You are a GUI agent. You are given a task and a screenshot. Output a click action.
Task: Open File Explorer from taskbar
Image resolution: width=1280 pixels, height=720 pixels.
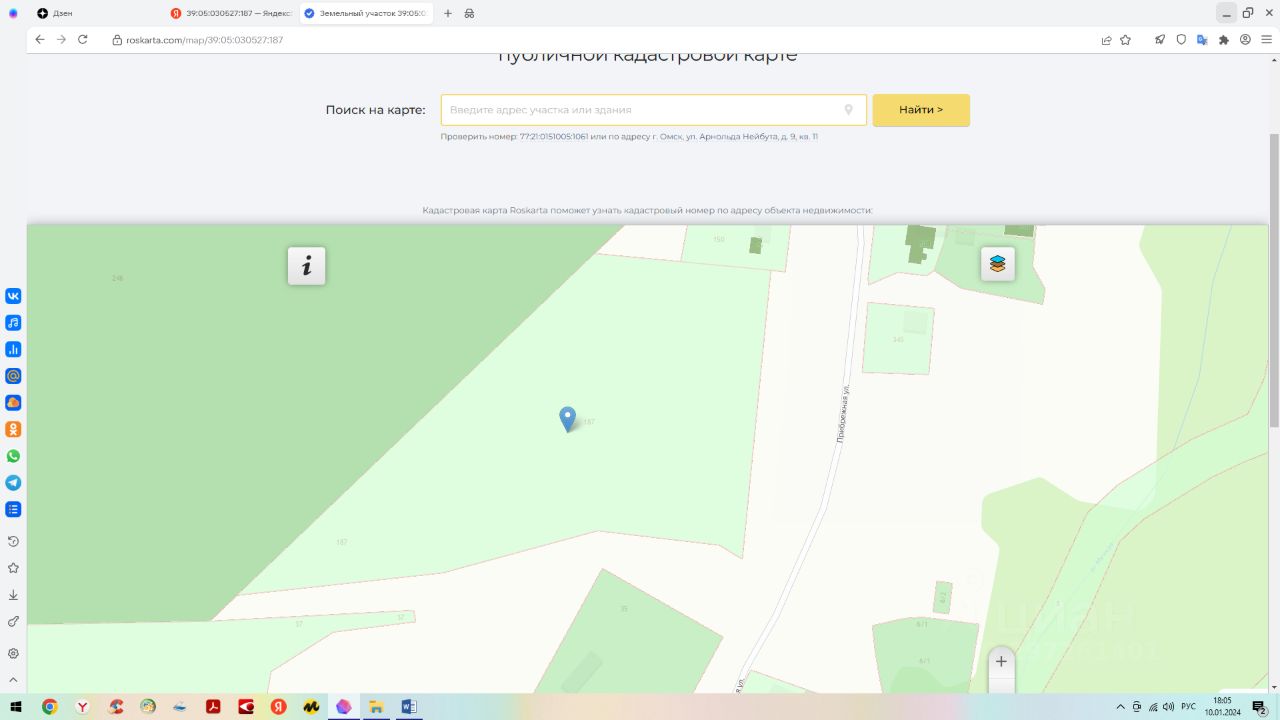tap(376, 707)
